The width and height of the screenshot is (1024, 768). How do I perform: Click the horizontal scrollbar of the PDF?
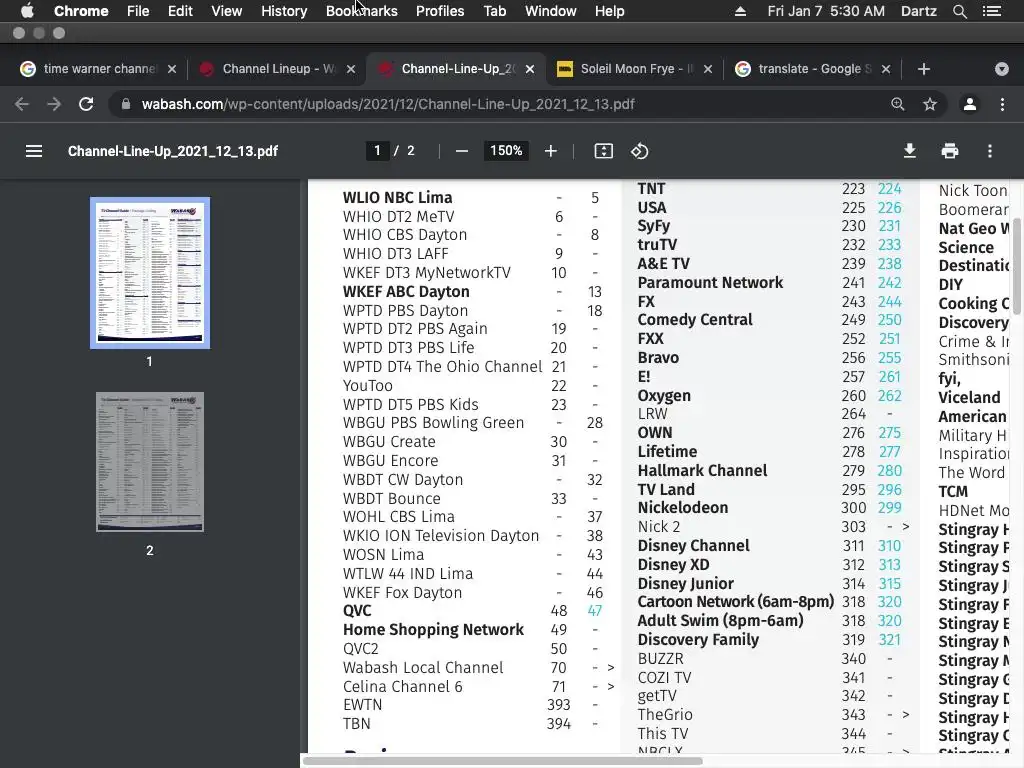[x=503, y=761]
